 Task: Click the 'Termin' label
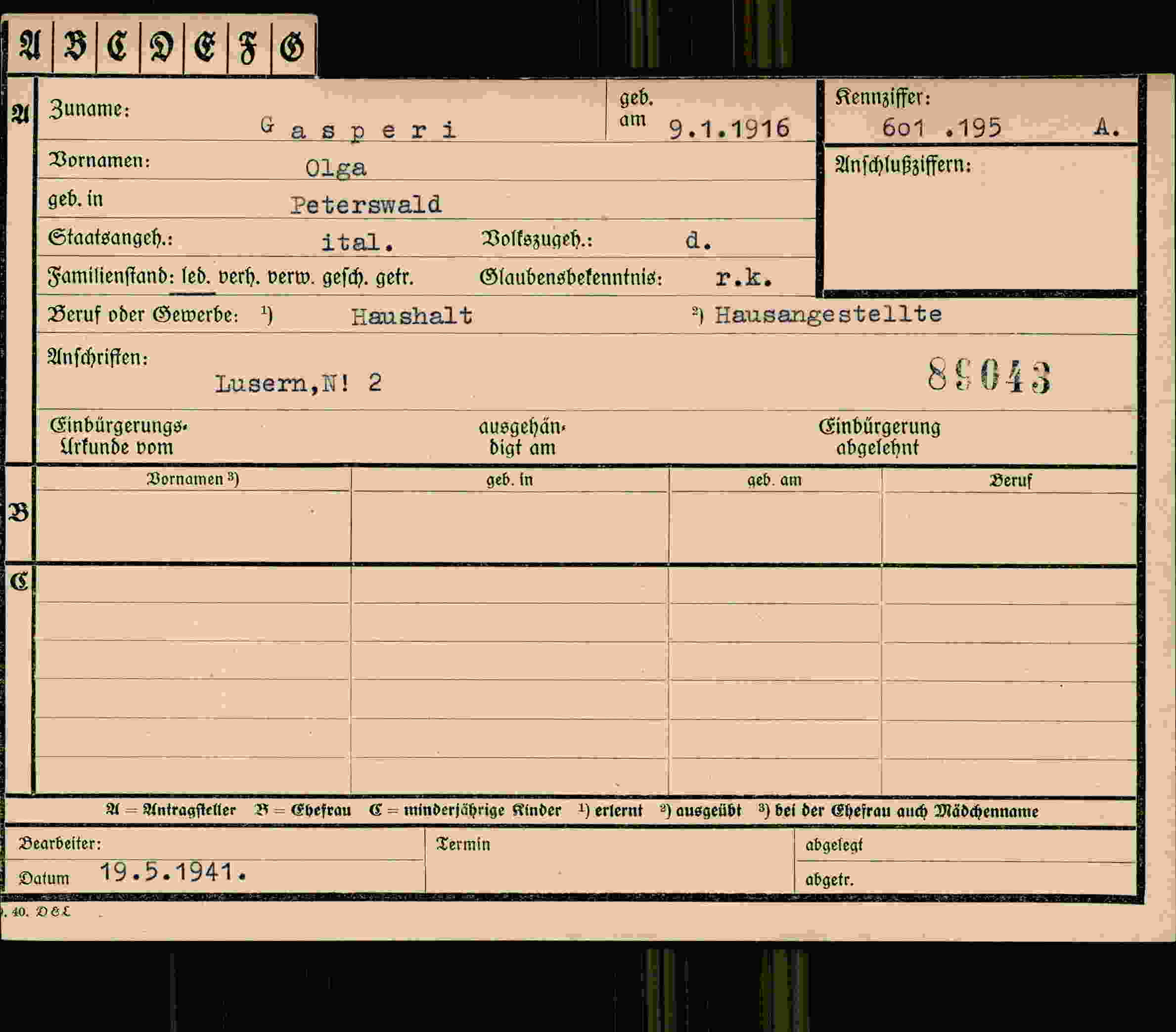(463, 845)
